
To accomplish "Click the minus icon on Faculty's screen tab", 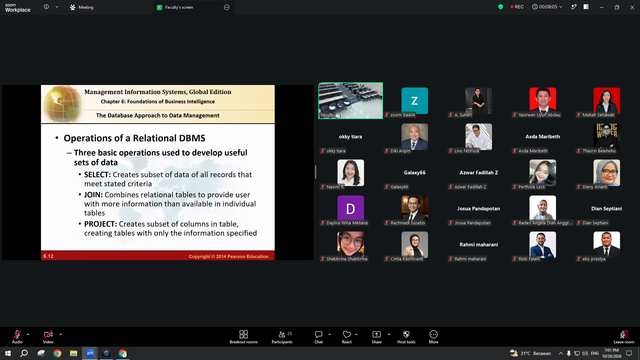I will pyautogui.click(x=227, y=7).
